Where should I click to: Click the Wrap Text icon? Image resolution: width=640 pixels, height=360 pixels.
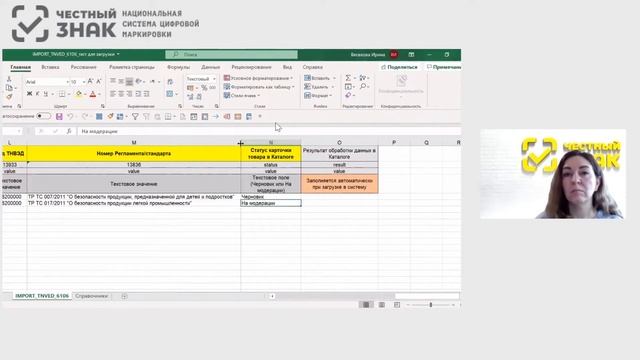tap(170, 82)
